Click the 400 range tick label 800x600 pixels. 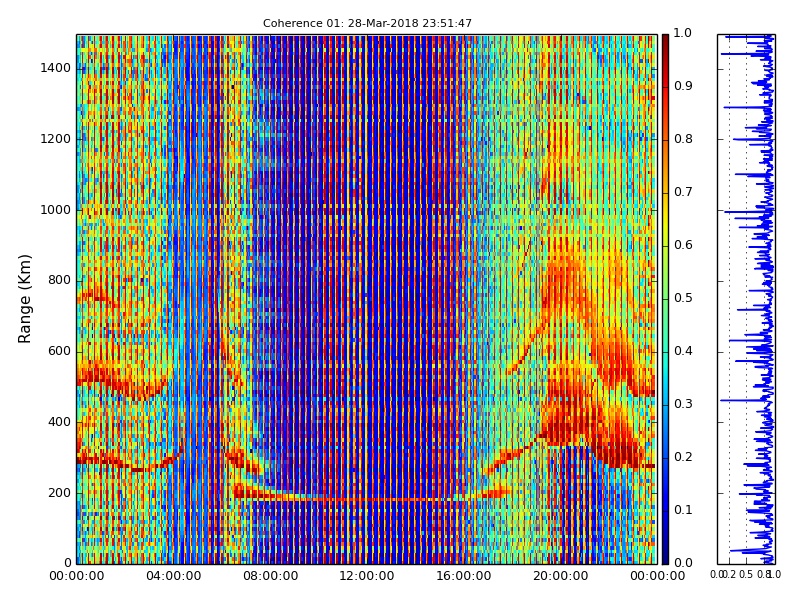[59, 422]
